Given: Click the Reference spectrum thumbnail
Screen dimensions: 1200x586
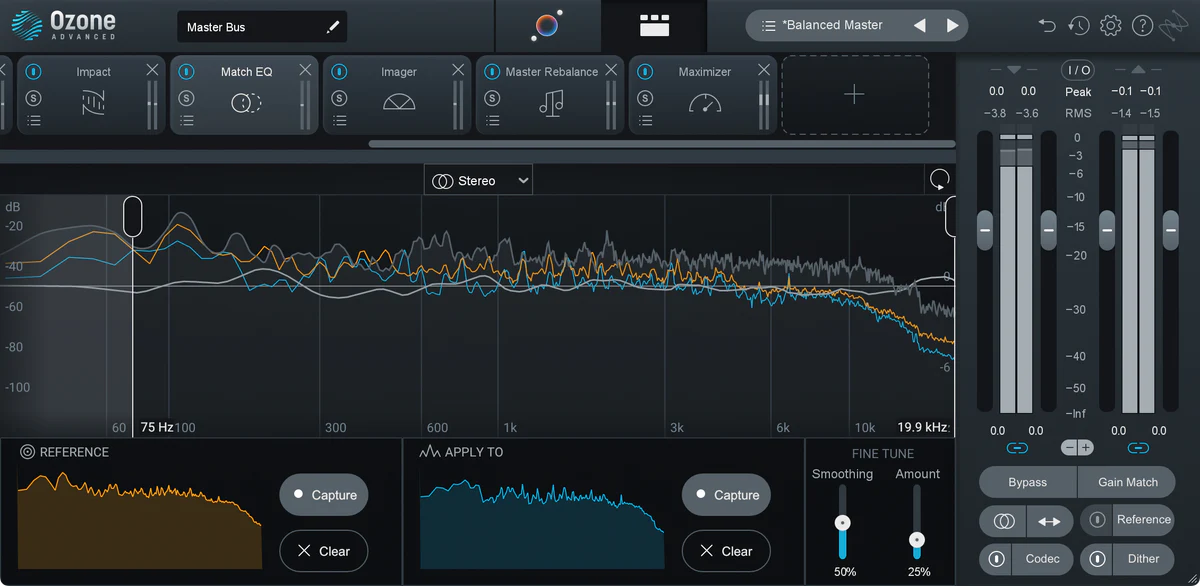Looking at the screenshot, I should 140,520.
